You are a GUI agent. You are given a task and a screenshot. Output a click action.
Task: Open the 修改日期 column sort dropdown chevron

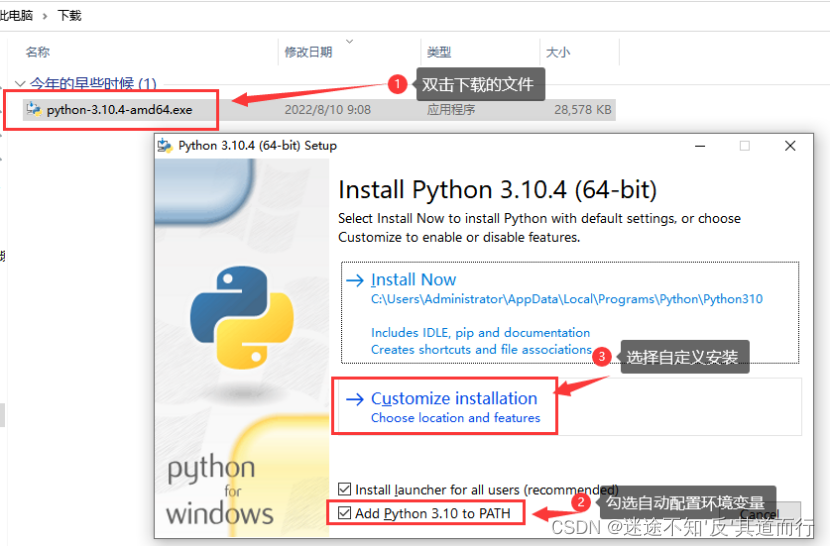coord(349,41)
